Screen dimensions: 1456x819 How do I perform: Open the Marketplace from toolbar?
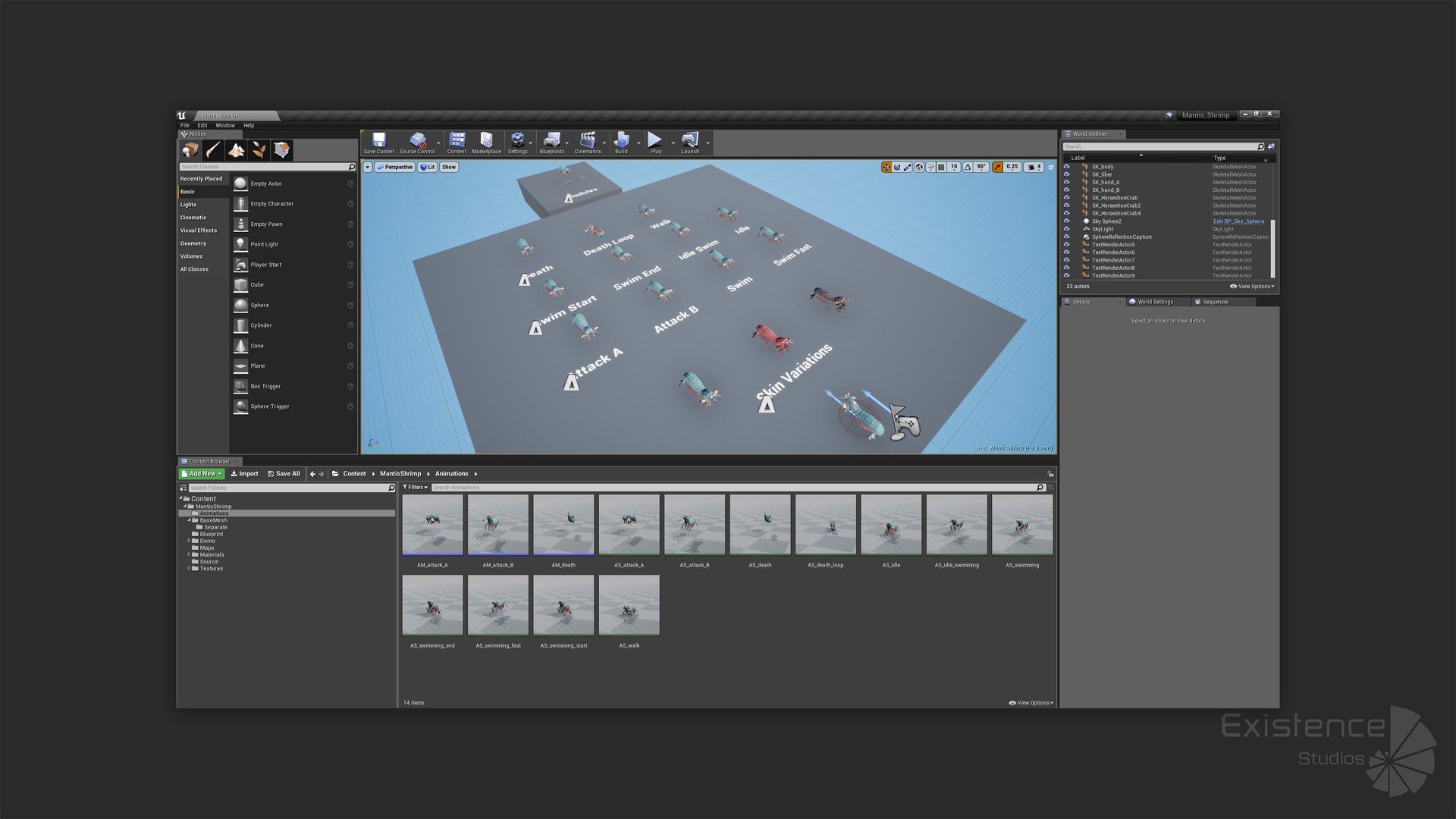[x=486, y=141]
